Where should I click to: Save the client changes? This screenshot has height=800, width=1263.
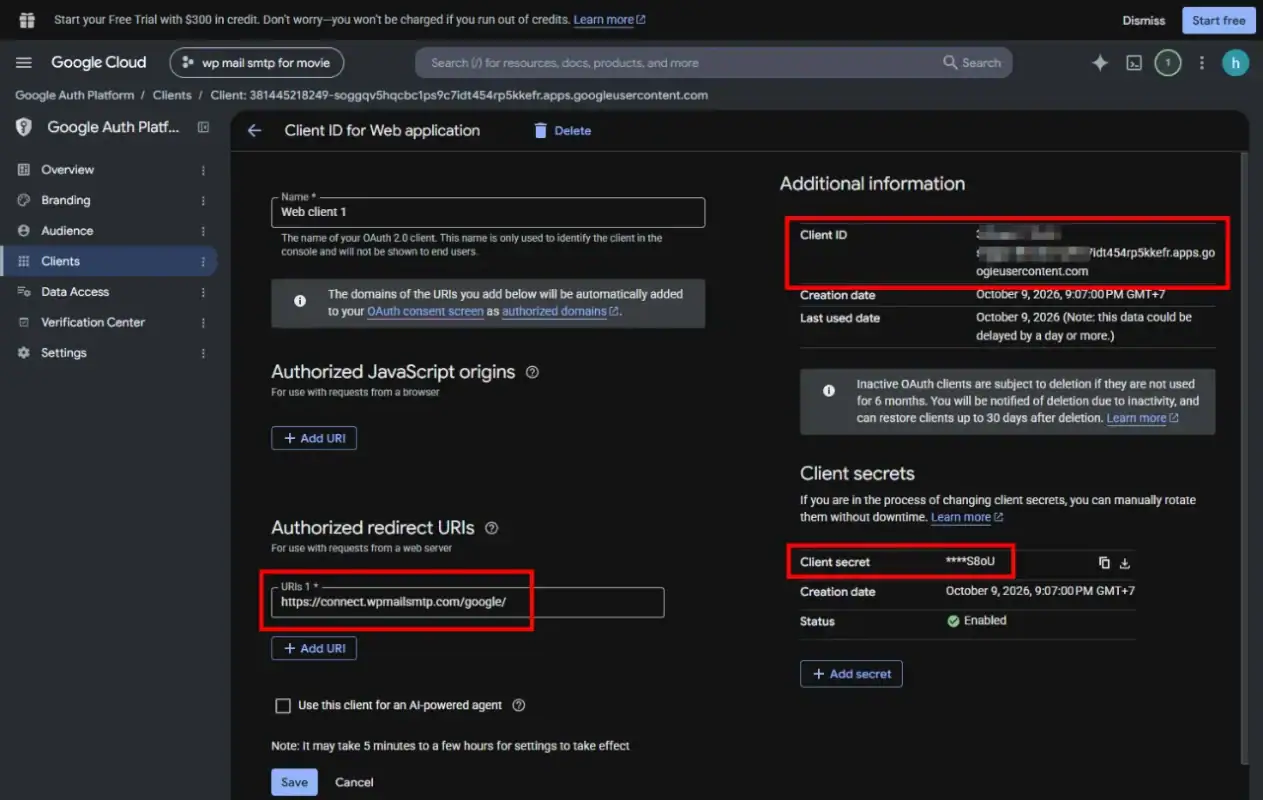coord(294,782)
